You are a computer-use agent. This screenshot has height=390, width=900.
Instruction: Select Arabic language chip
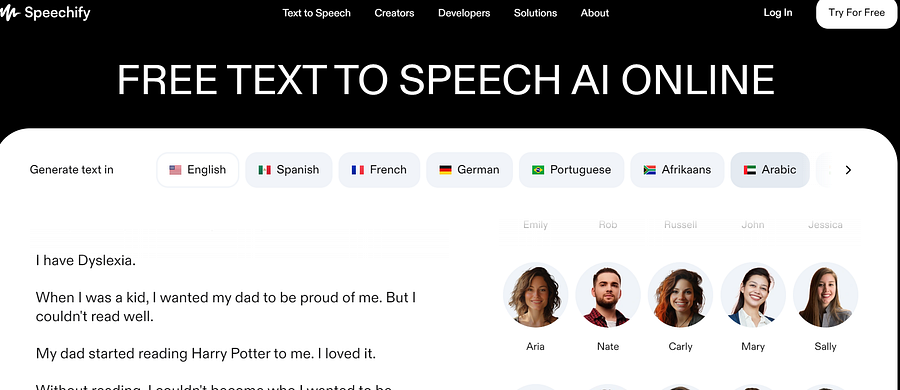click(770, 170)
